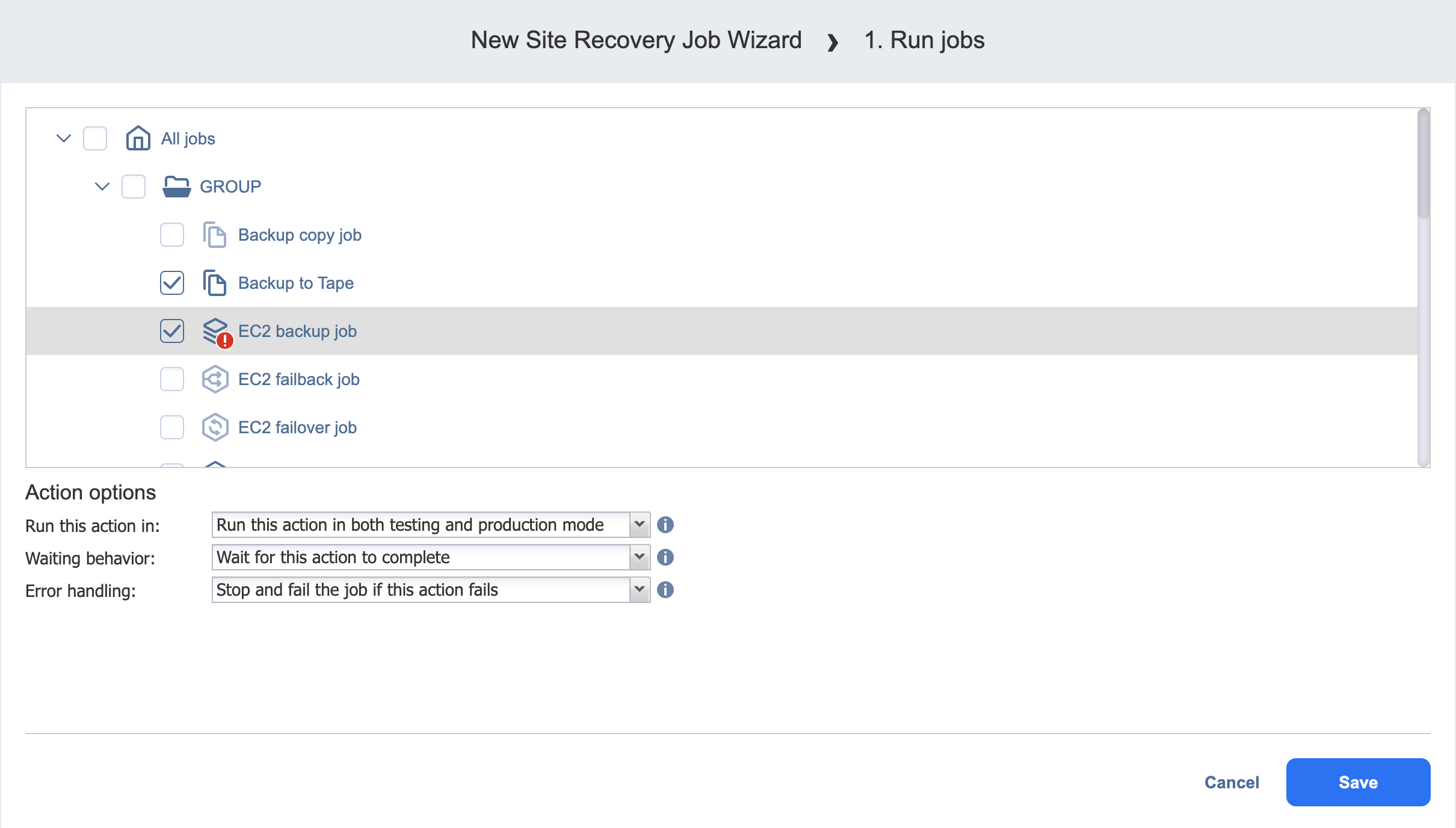The image size is (1456, 828).
Task: Open the Error handling dropdown
Action: pos(431,590)
